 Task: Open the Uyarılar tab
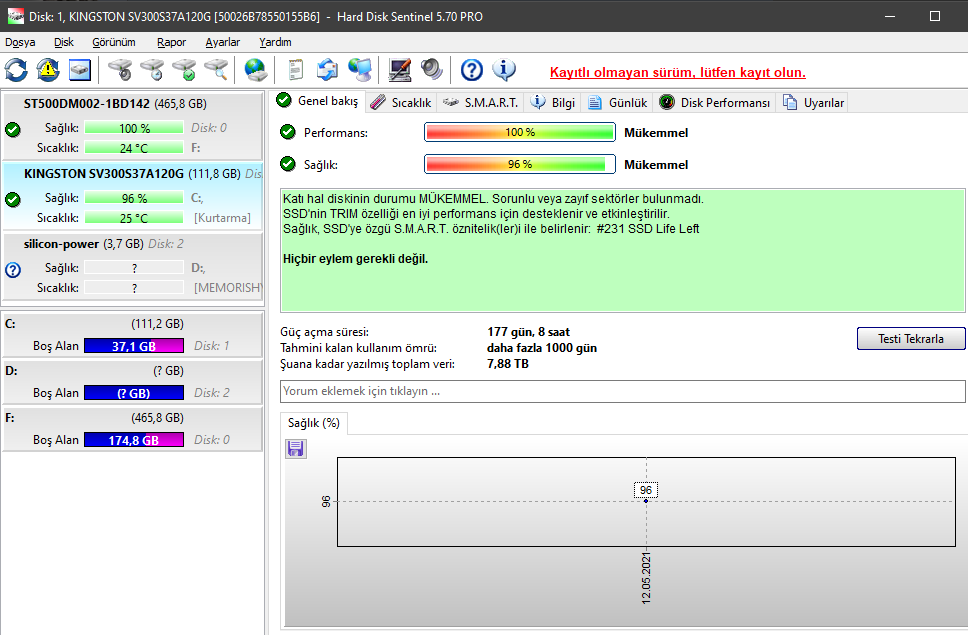[x=814, y=102]
